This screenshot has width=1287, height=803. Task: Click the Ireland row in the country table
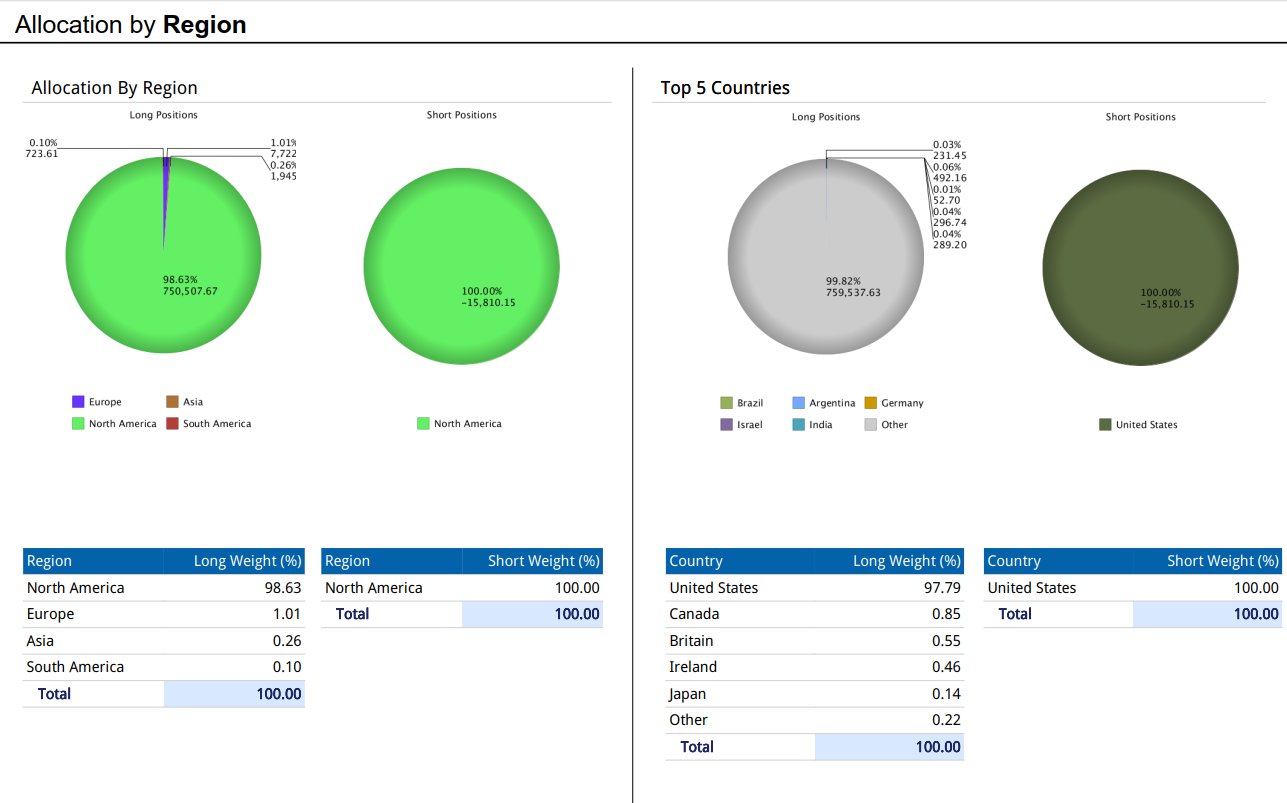(814, 667)
